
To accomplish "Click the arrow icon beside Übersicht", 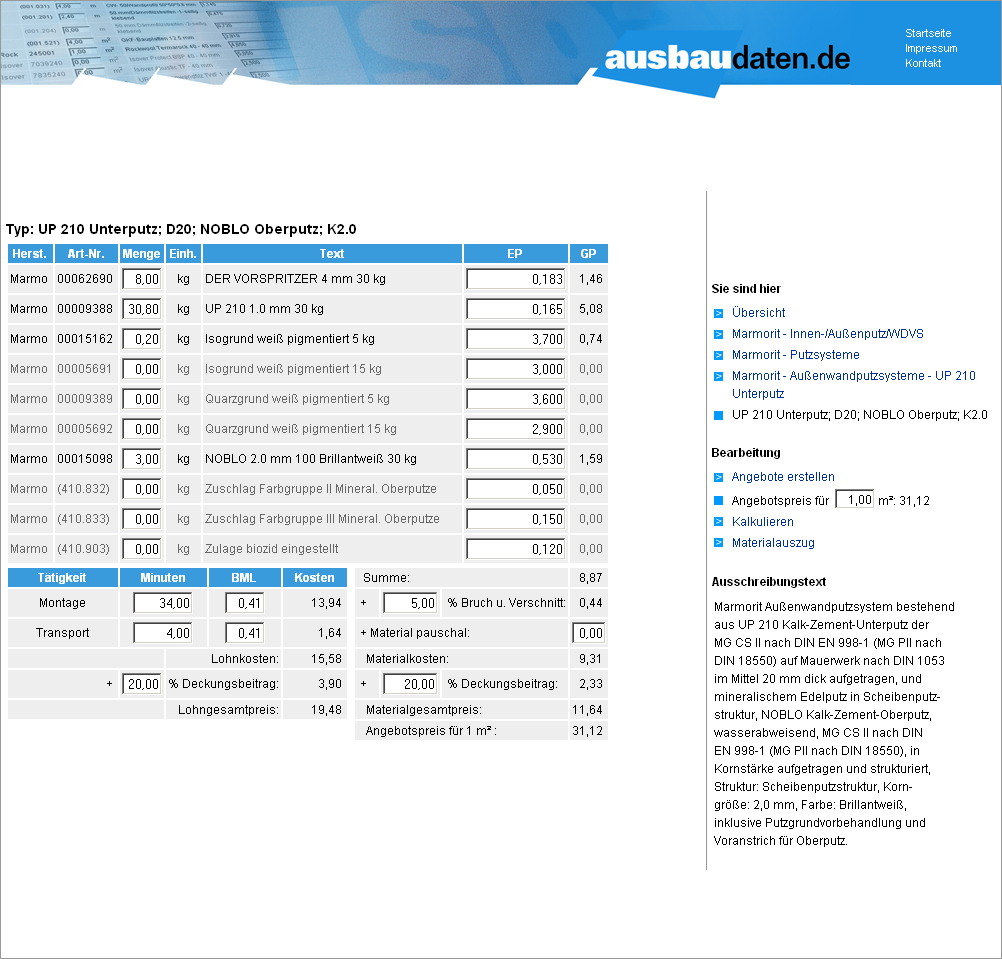I will point(718,313).
